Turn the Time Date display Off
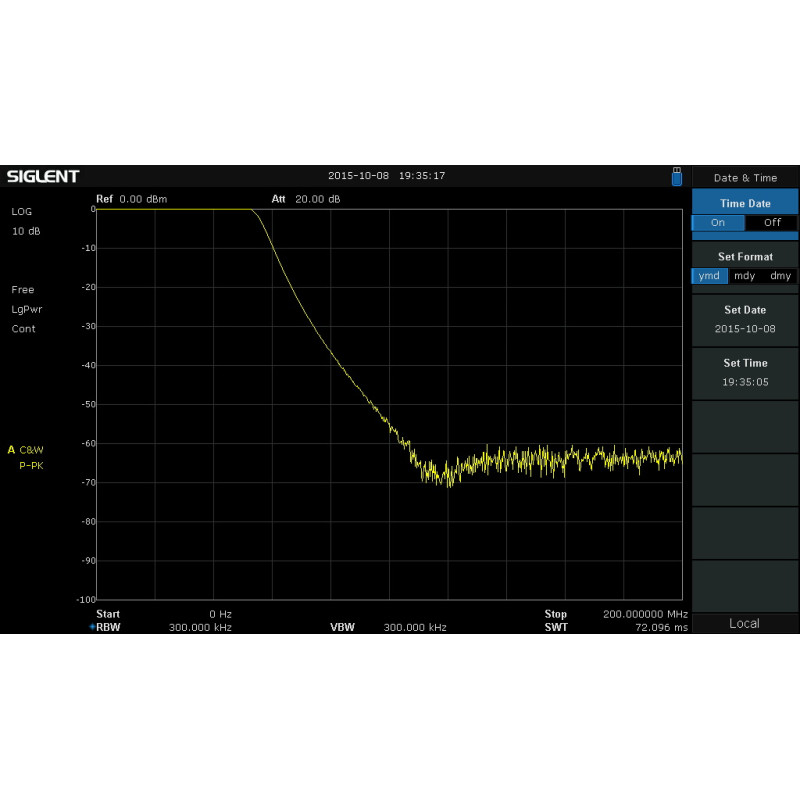Viewport: 800px width, 800px height. coord(770,223)
